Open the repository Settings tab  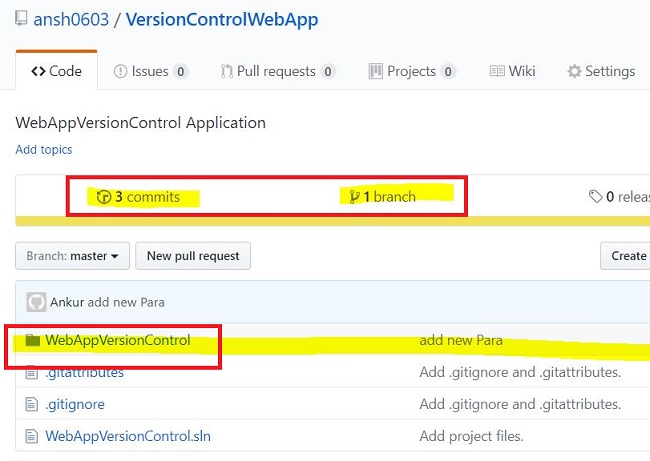601,71
